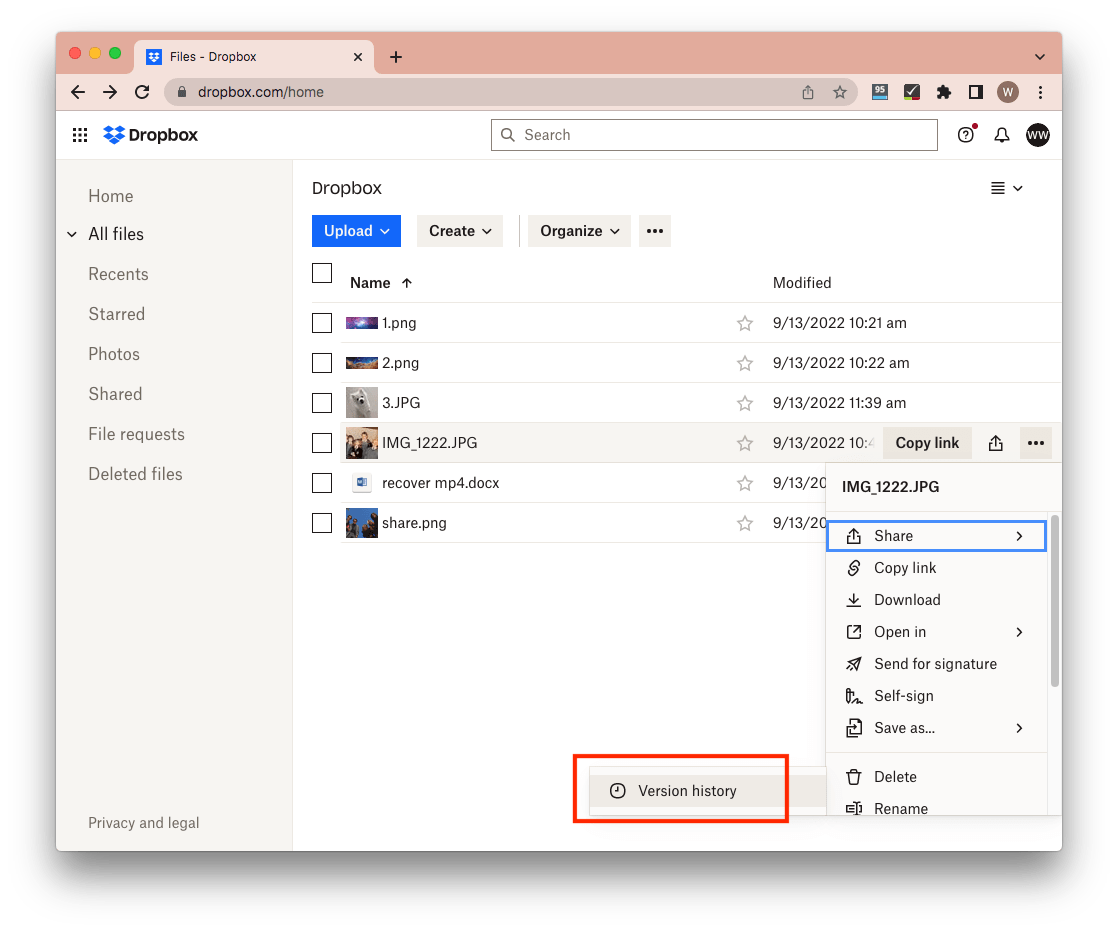The image size is (1118, 931).
Task: Click the Dropbox logo
Action: point(150,135)
